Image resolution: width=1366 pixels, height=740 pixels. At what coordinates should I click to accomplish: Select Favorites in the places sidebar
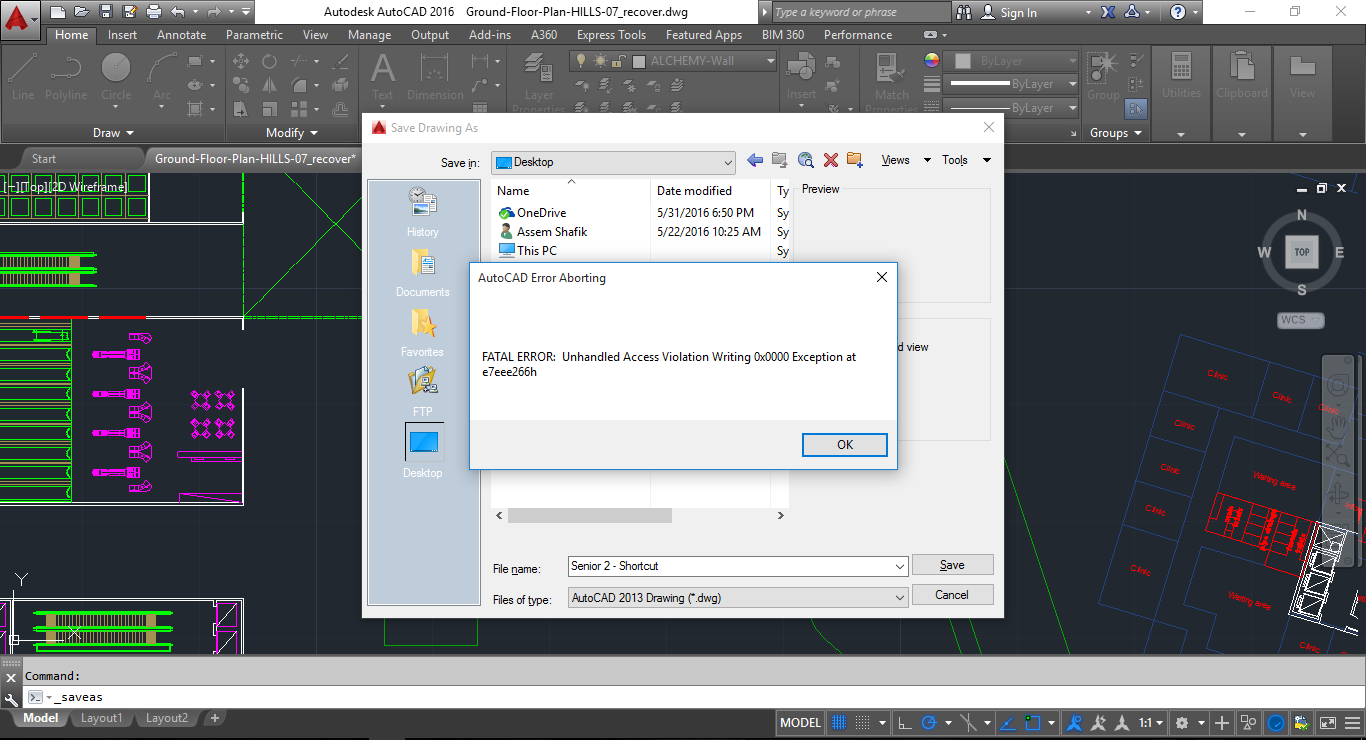click(422, 332)
